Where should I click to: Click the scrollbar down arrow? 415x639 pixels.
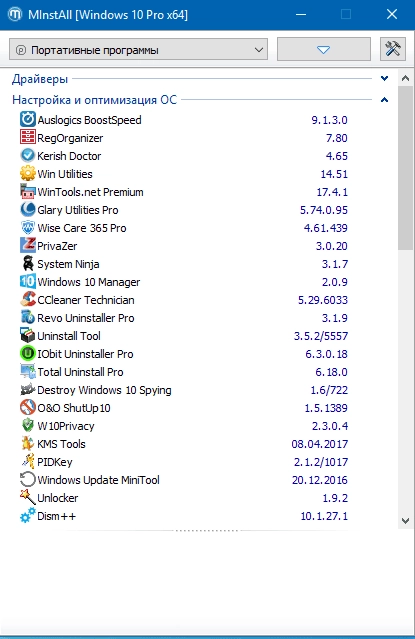coord(405,520)
